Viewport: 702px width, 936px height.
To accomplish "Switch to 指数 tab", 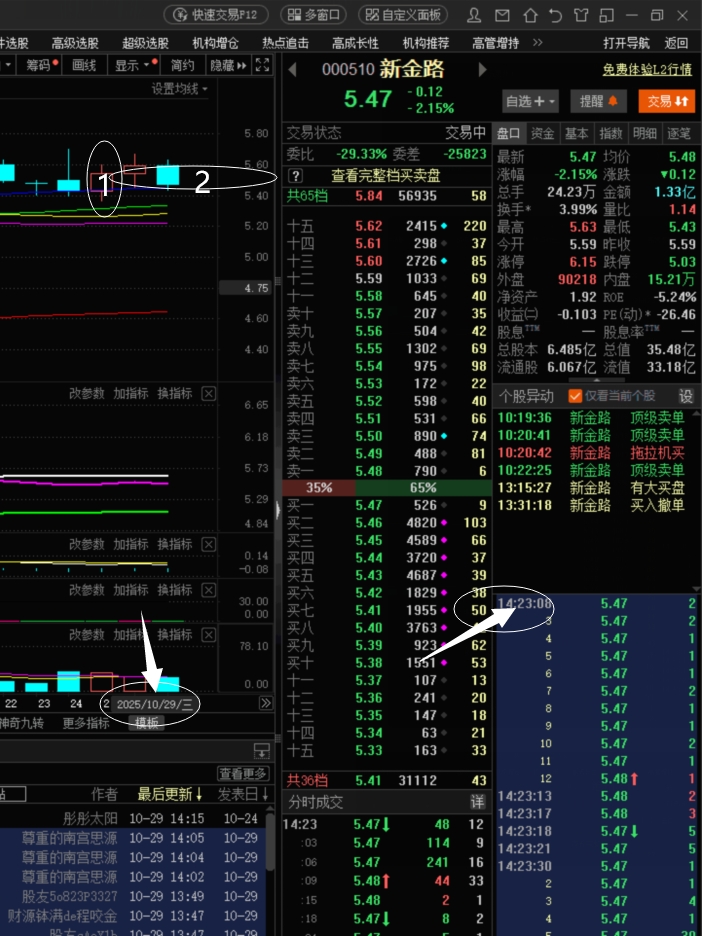I will (611, 133).
